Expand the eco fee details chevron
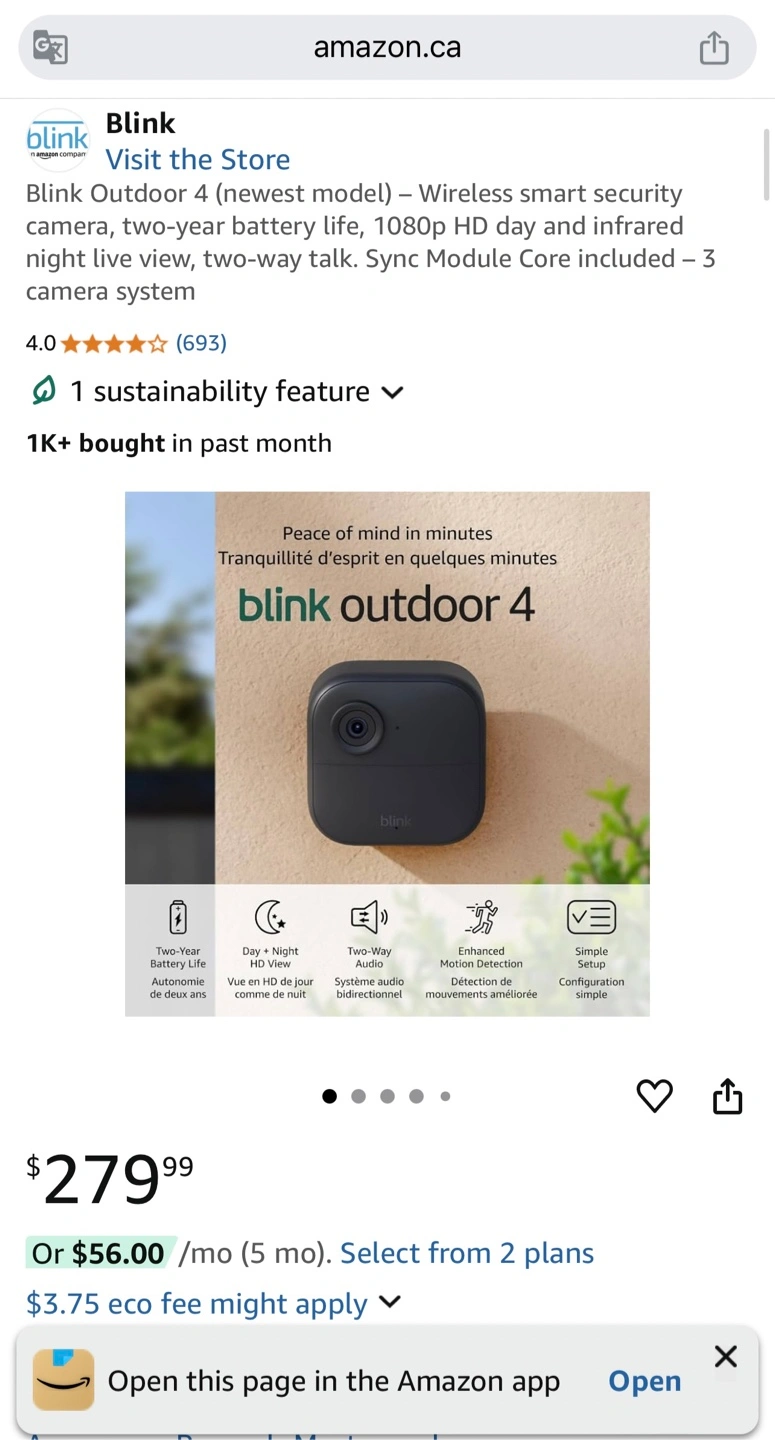Screen dimensions: 775x1440 coord(390,1302)
